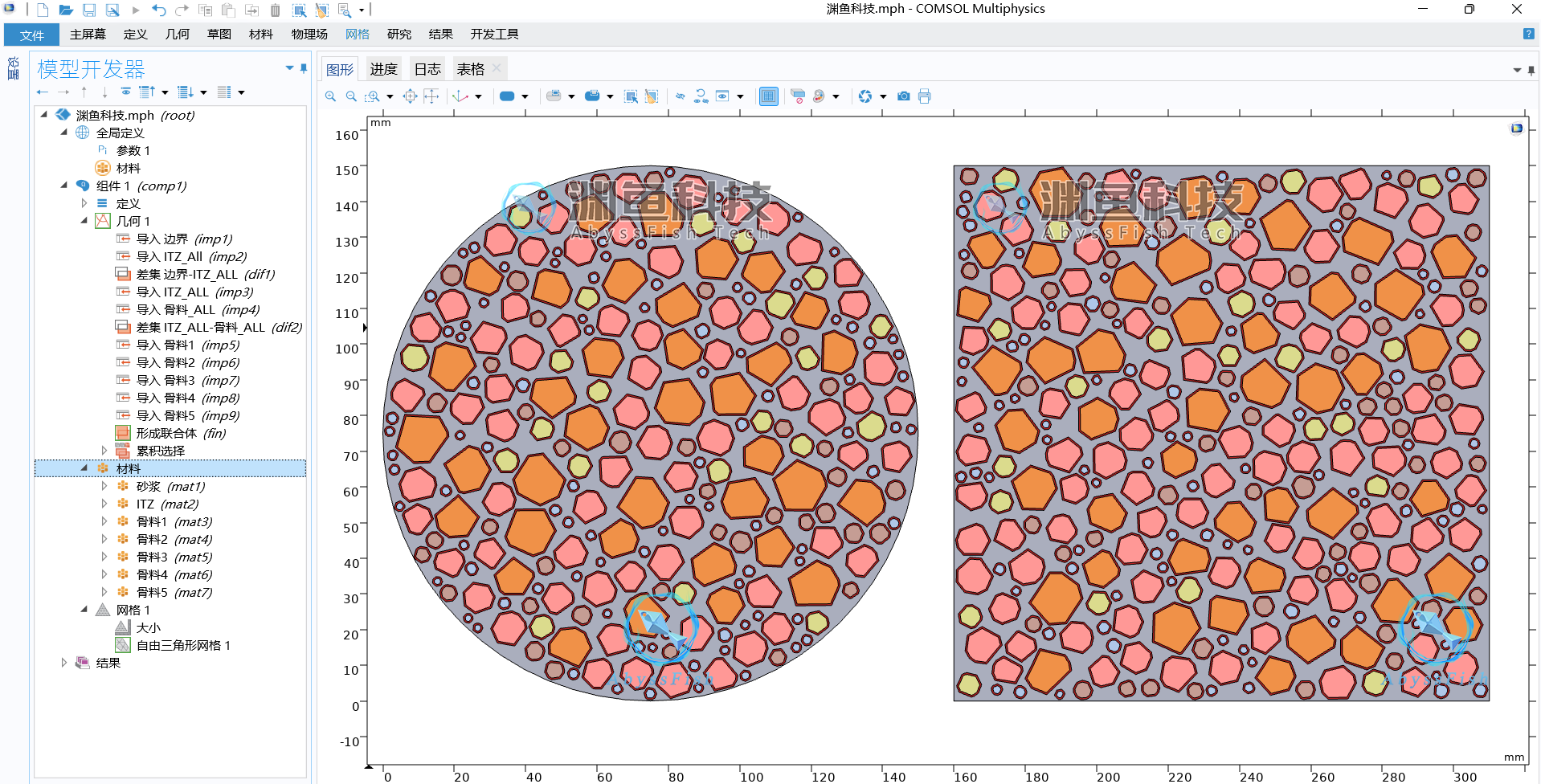Viewport: 1541px width, 784px height.
Task: Click the undo arrow in title toolbar
Action: click(158, 10)
